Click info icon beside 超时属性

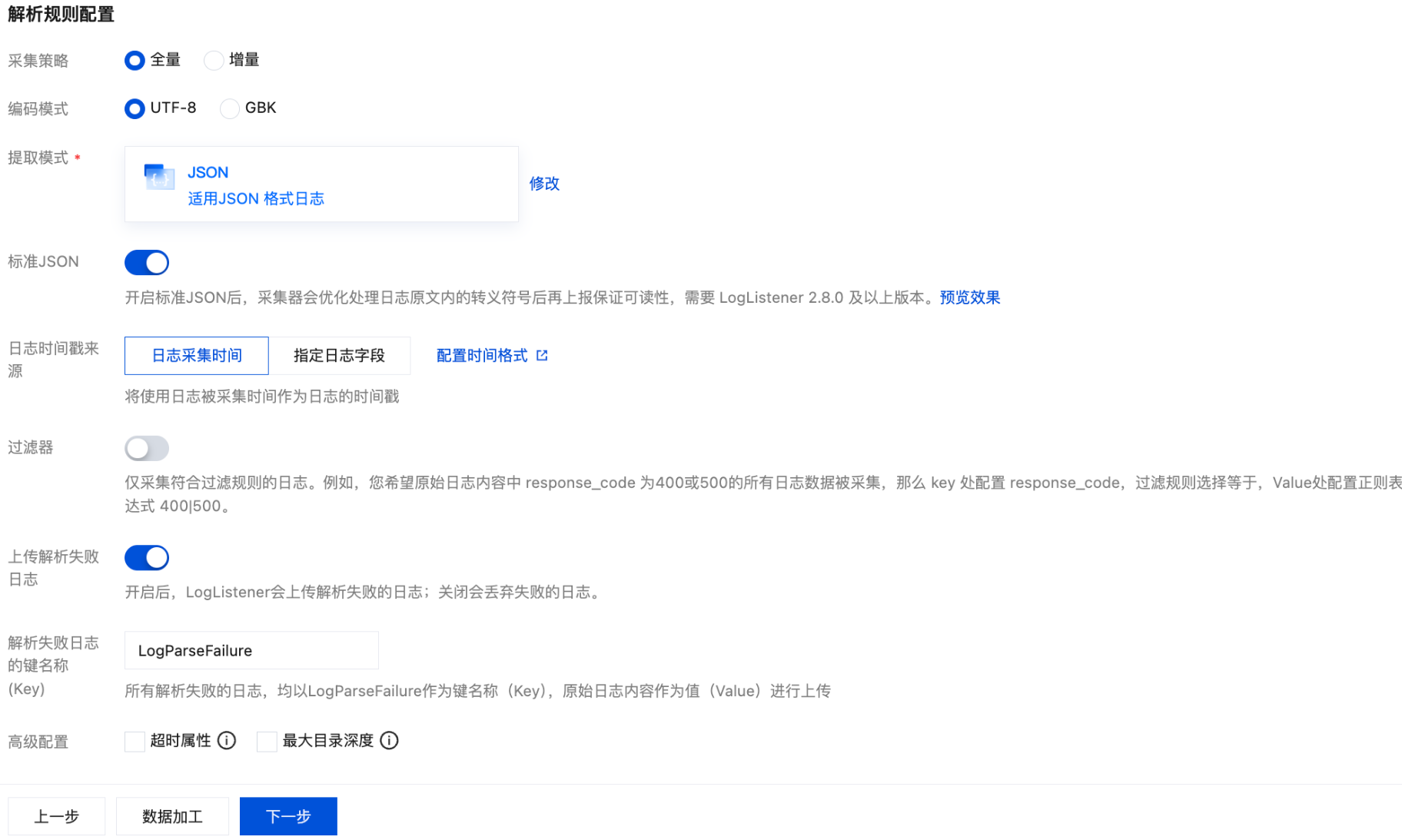[x=227, y=740]
